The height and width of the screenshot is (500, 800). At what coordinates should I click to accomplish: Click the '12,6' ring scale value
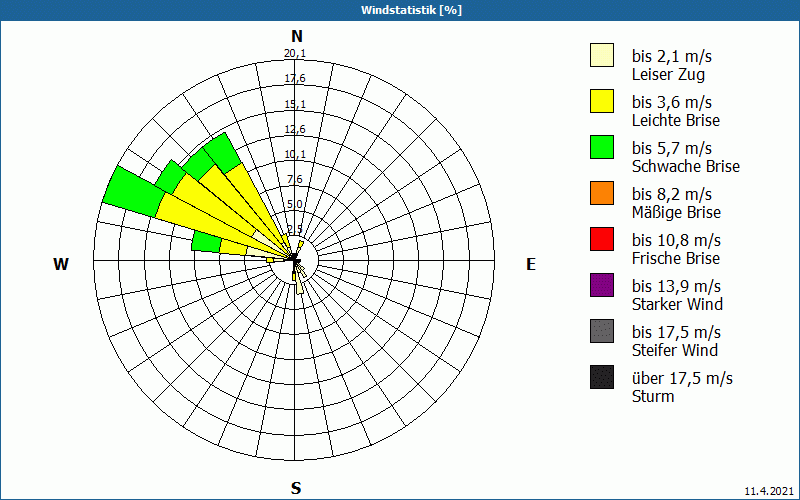[295, 129]
